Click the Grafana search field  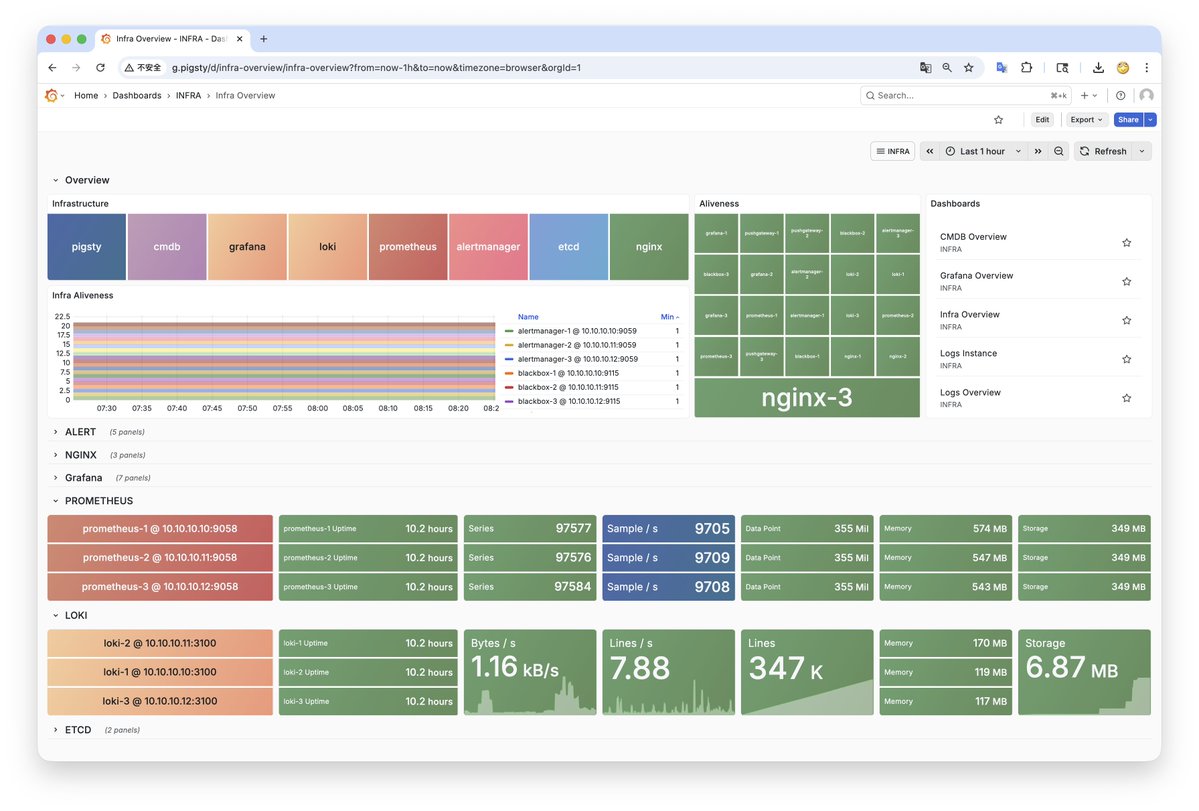965,96
